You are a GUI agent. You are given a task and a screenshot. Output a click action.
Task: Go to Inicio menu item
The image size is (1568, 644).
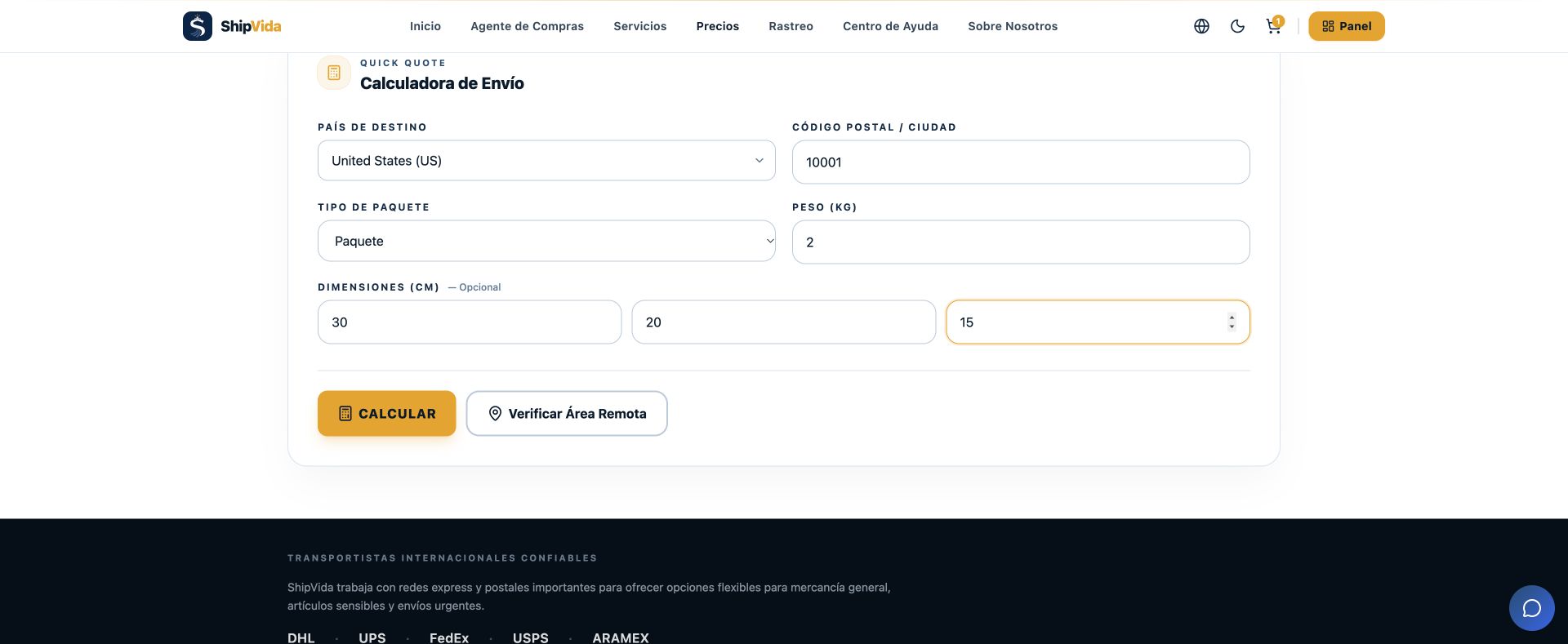click(x=425, y=26)
